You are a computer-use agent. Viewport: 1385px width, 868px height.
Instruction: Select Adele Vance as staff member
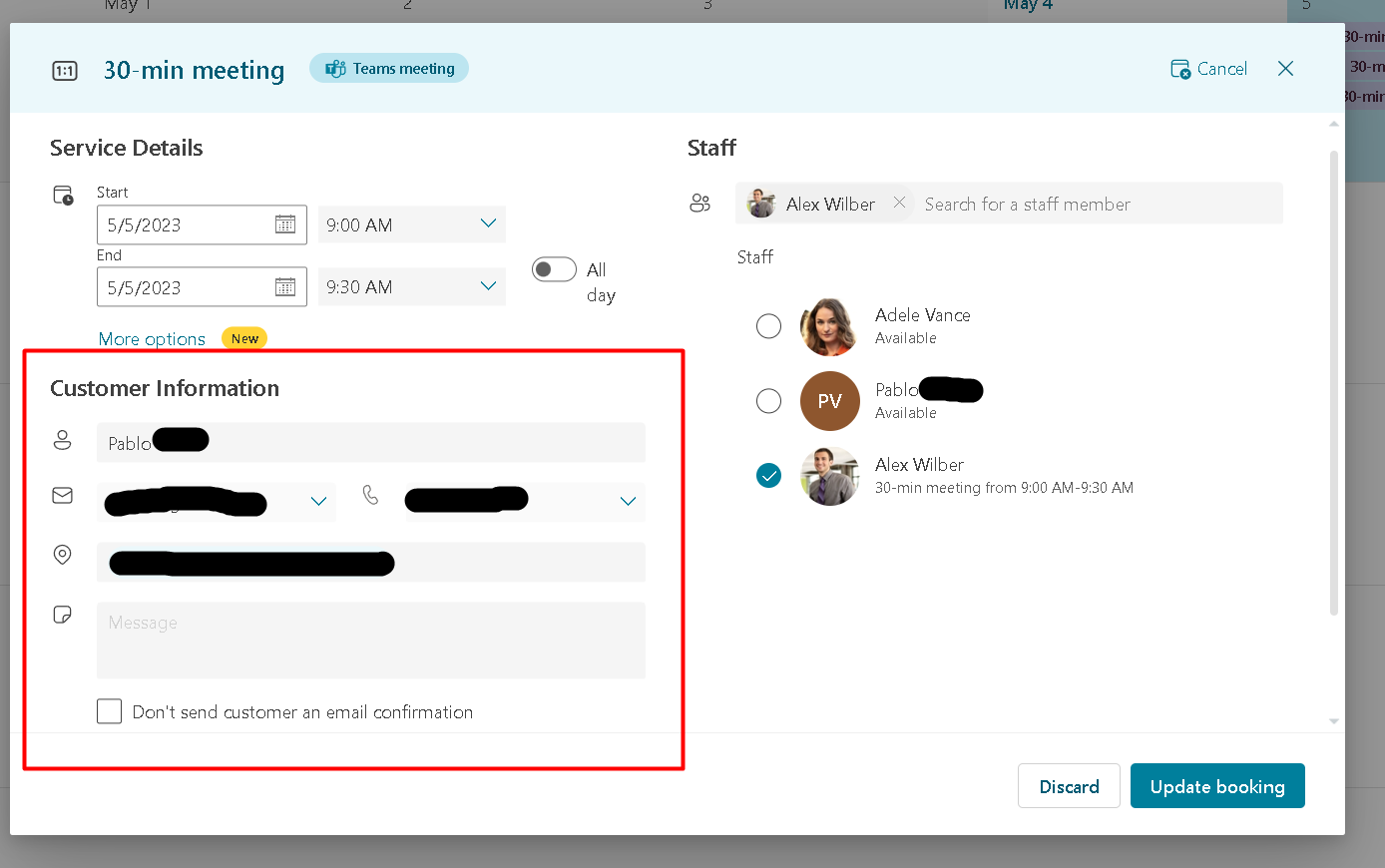(x=768, y=325)
